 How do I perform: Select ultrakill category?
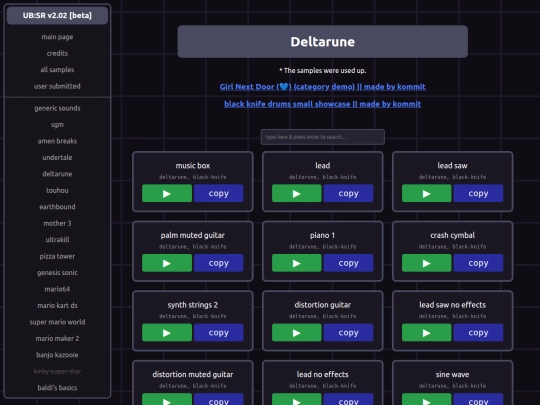pos(57,240)
